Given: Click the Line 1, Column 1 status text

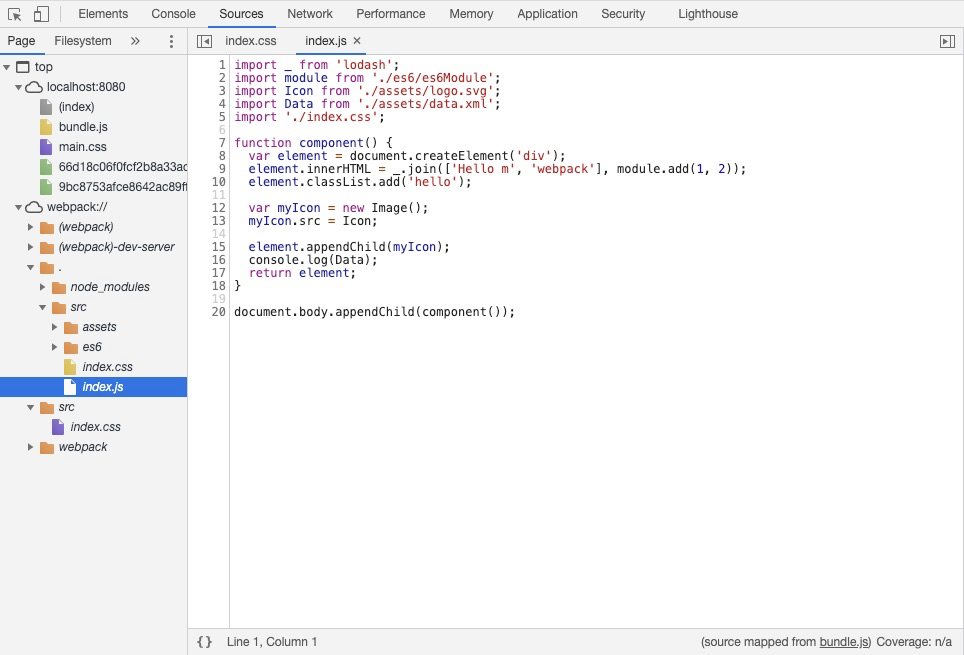Looking at the screenshot, I should [x=272, y=641].
